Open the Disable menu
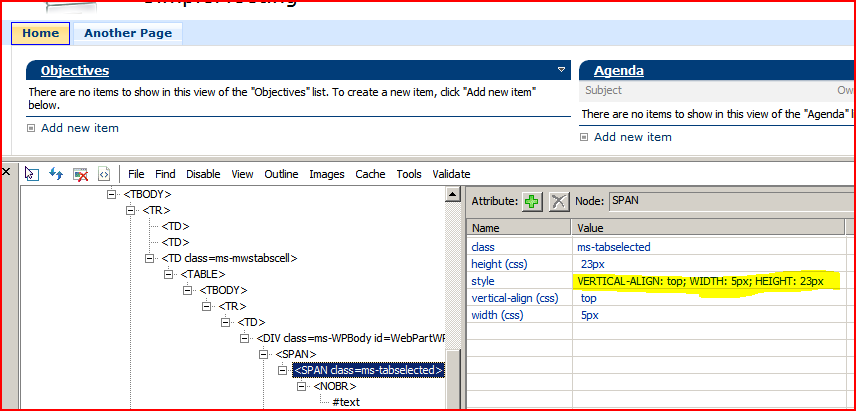 pos(203,174)
